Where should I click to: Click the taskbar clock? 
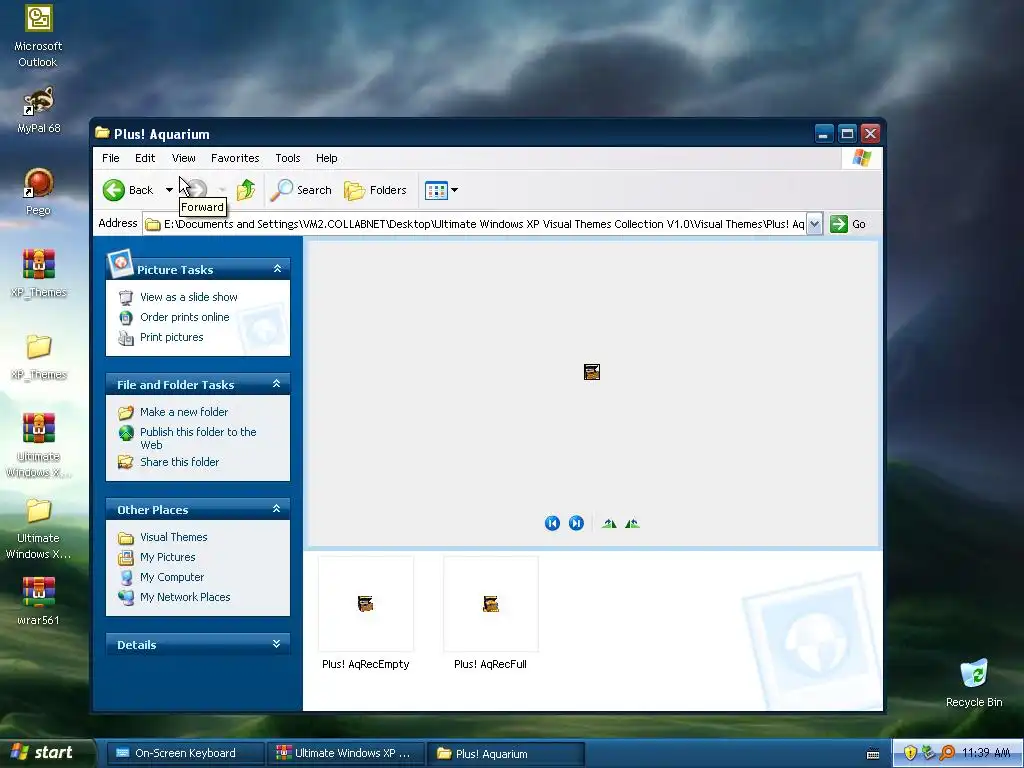point(986,753)
